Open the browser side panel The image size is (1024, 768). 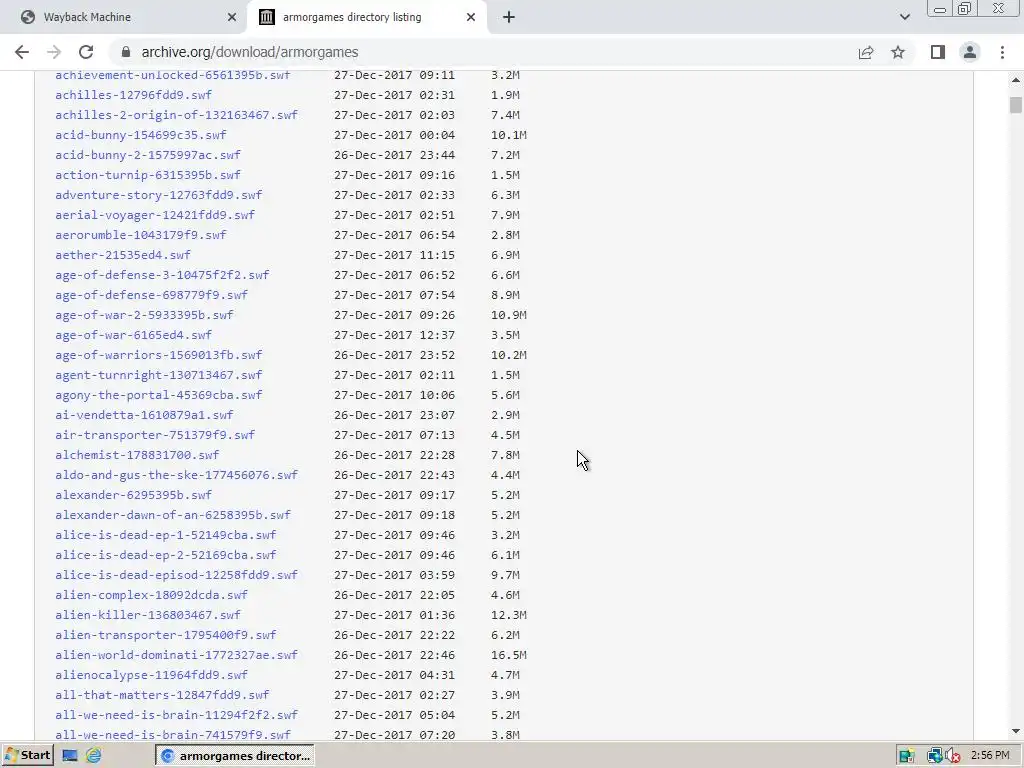click(938, 52)
